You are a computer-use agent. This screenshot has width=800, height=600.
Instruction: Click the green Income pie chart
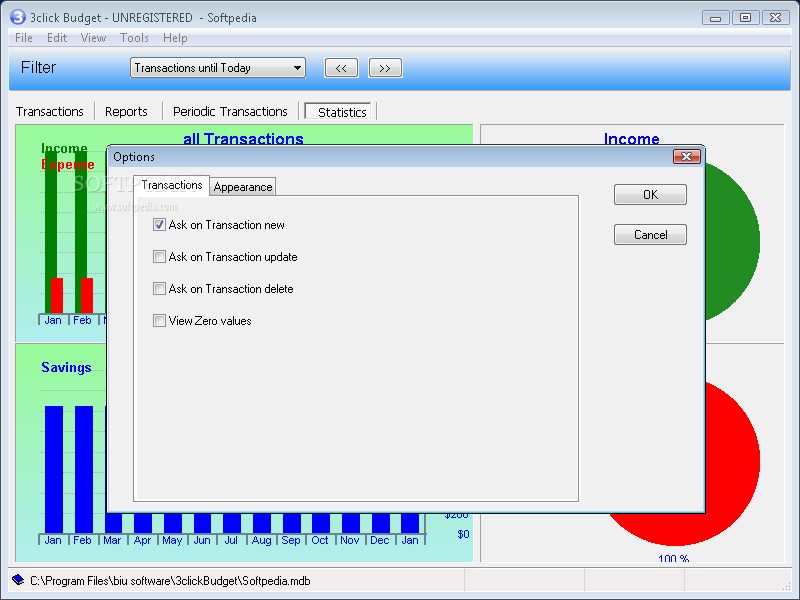732,241
